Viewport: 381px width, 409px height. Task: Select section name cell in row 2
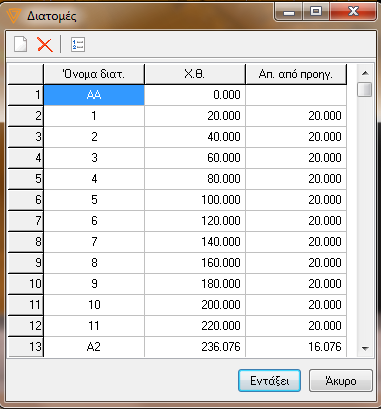94,116
